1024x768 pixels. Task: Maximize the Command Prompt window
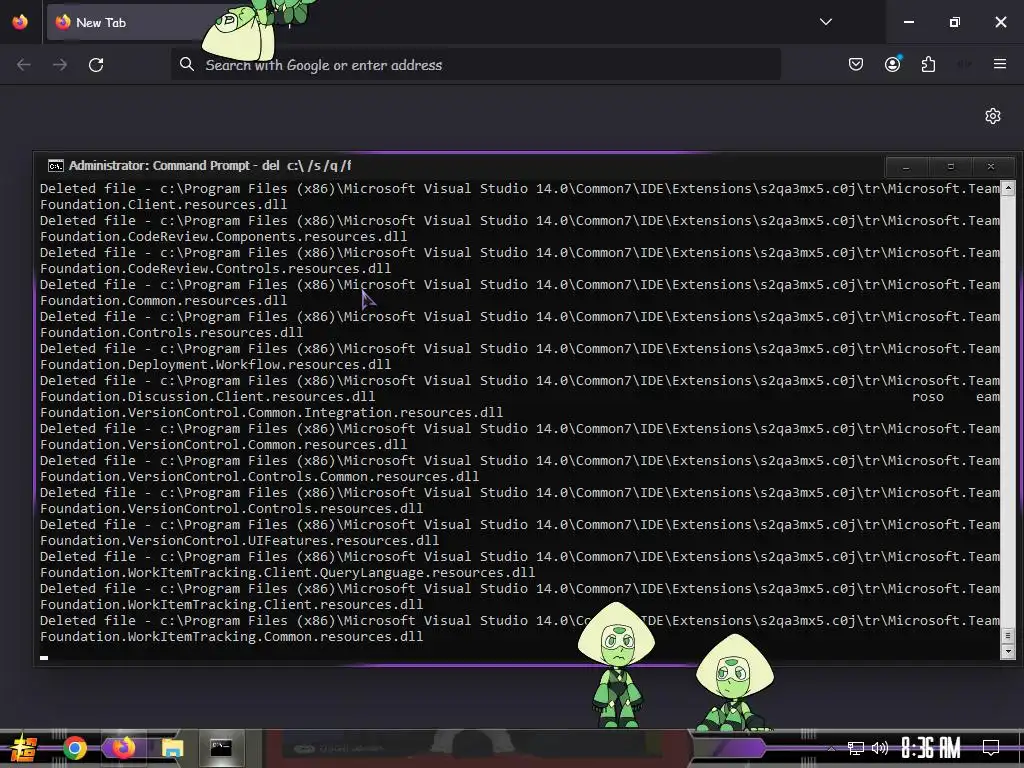click(x=950, y=167)
